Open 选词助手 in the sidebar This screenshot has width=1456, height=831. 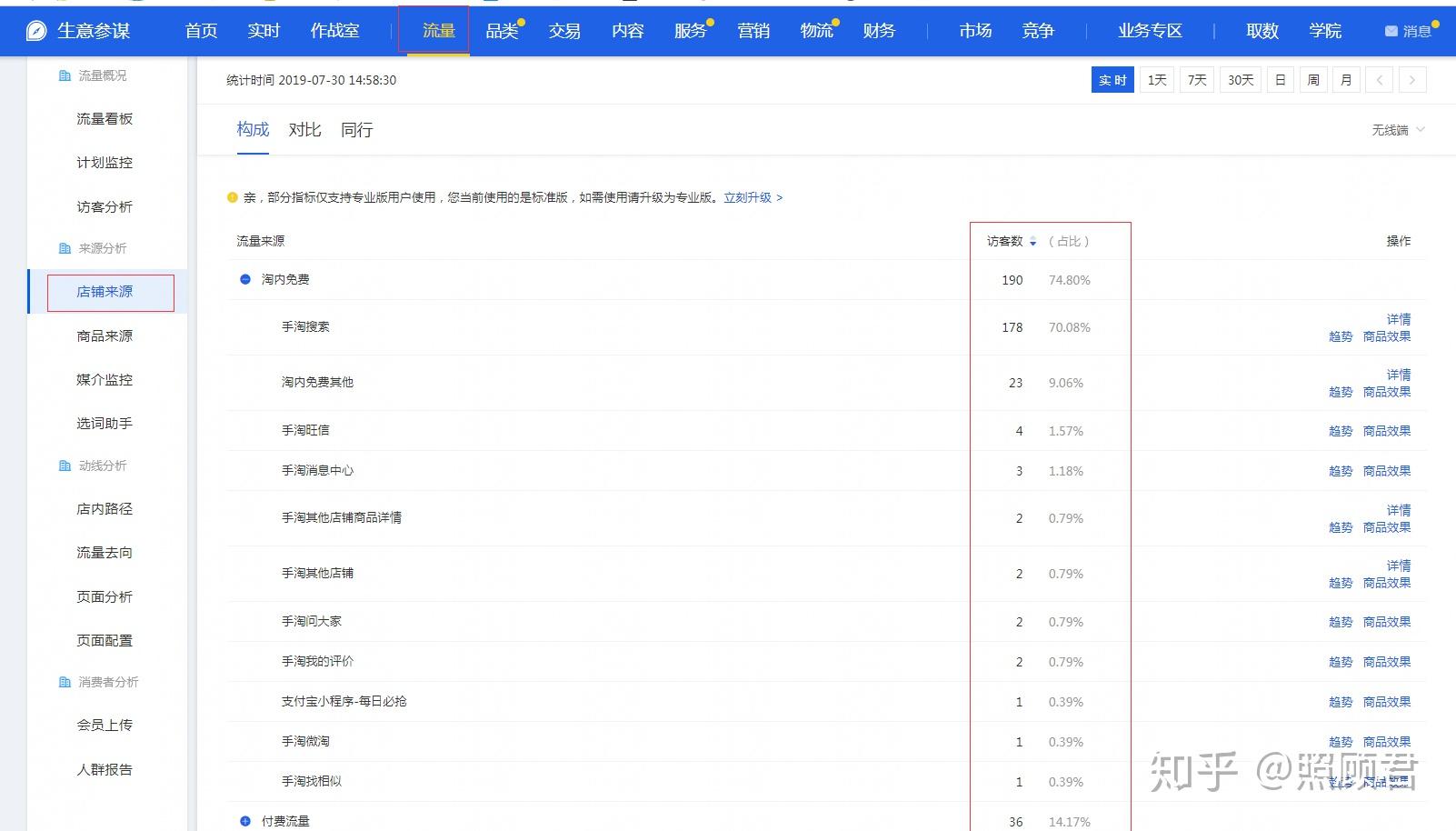(x=105, y=424)
